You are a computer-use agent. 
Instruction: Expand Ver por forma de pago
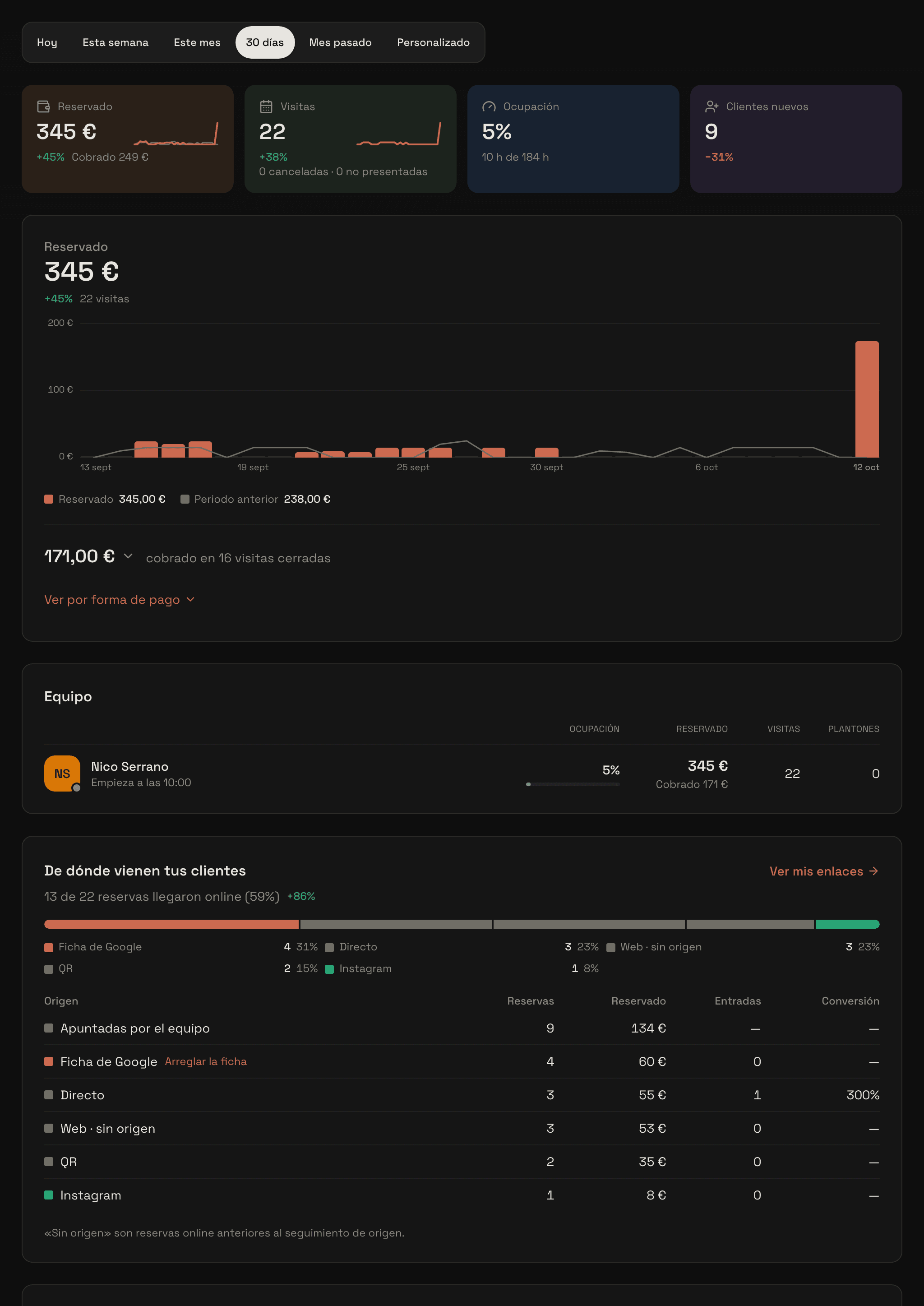120,600
